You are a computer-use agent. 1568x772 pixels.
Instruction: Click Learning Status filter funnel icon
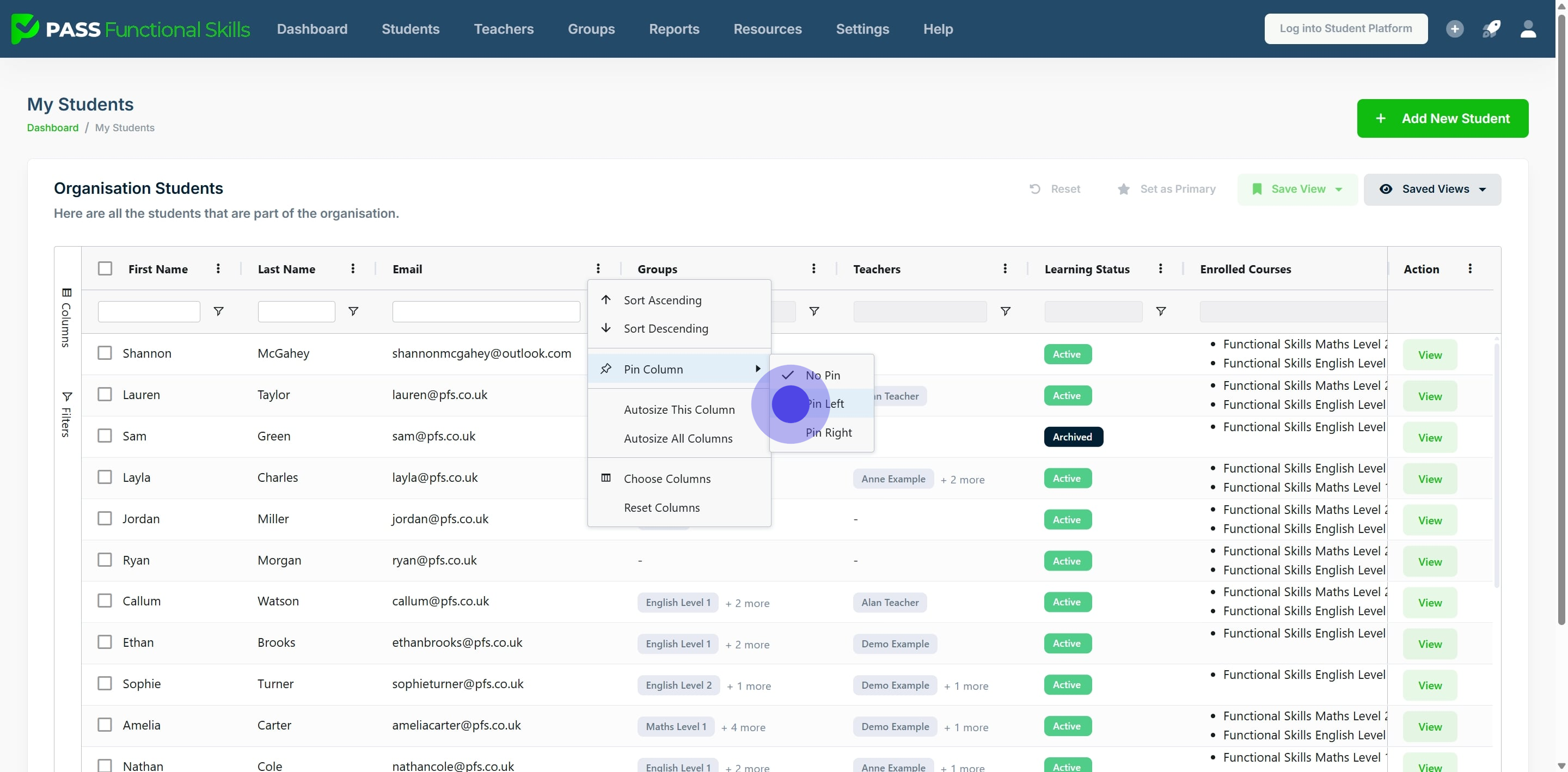pos(1161,311)
